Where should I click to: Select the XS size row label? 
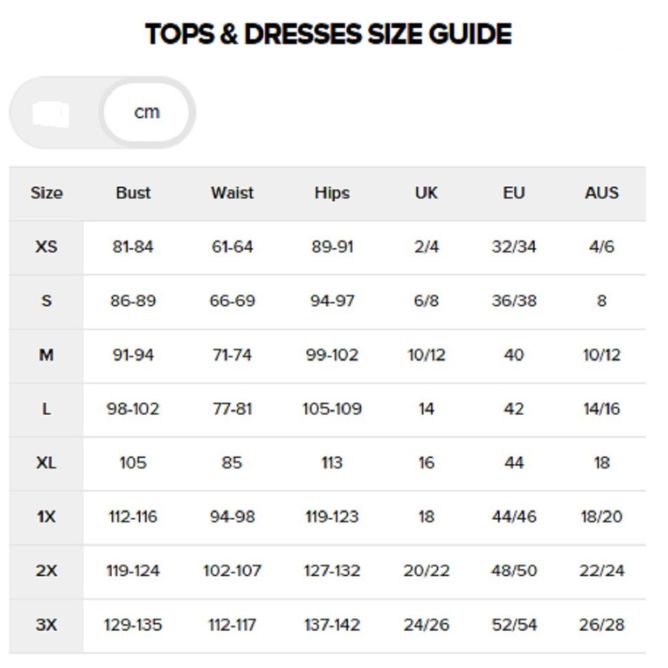tap(46, 247)
